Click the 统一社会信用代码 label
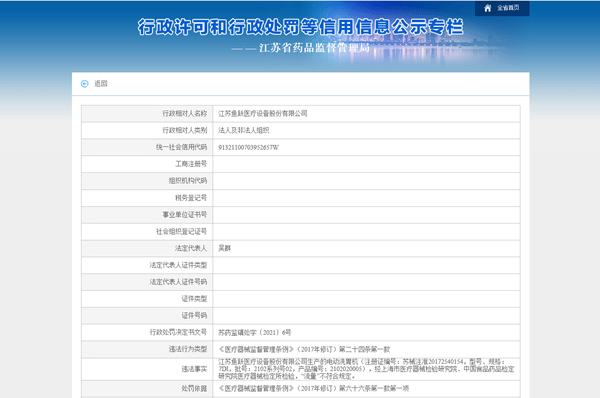The height and width of the screenshot is (398, 600). 182,147
